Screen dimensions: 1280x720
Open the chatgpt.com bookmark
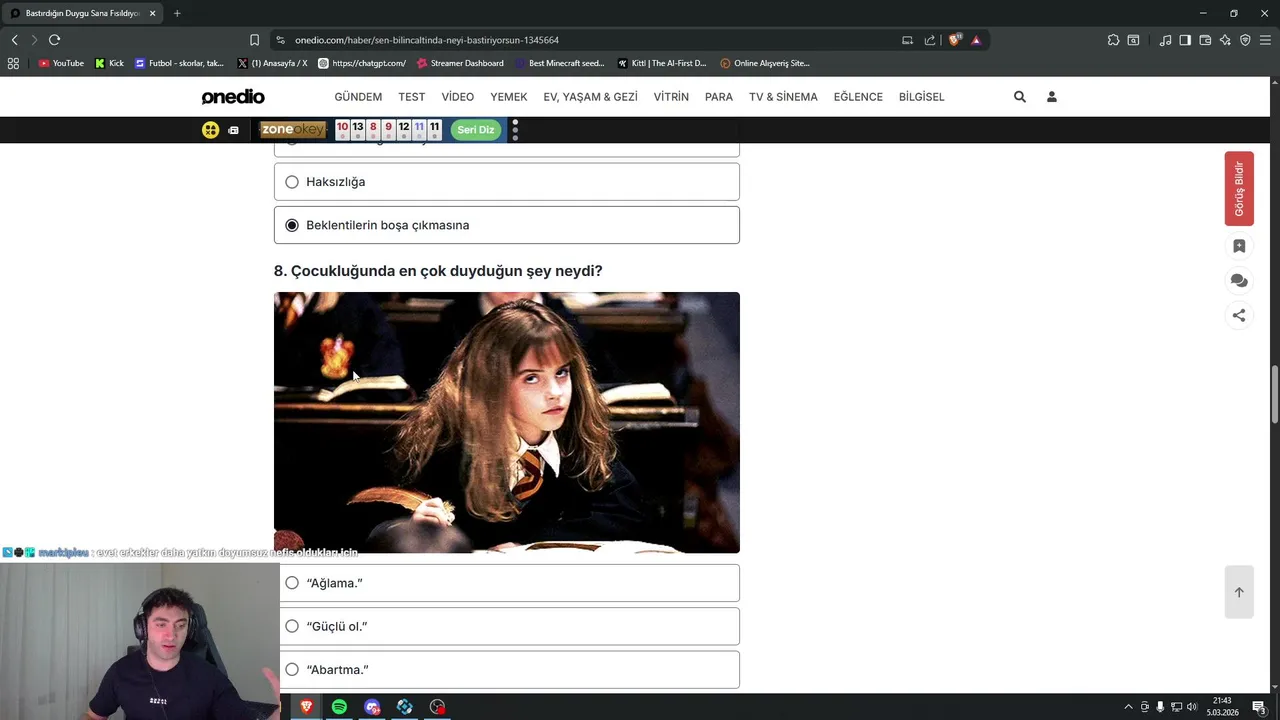pyautogui.click(x=362, y=63)
